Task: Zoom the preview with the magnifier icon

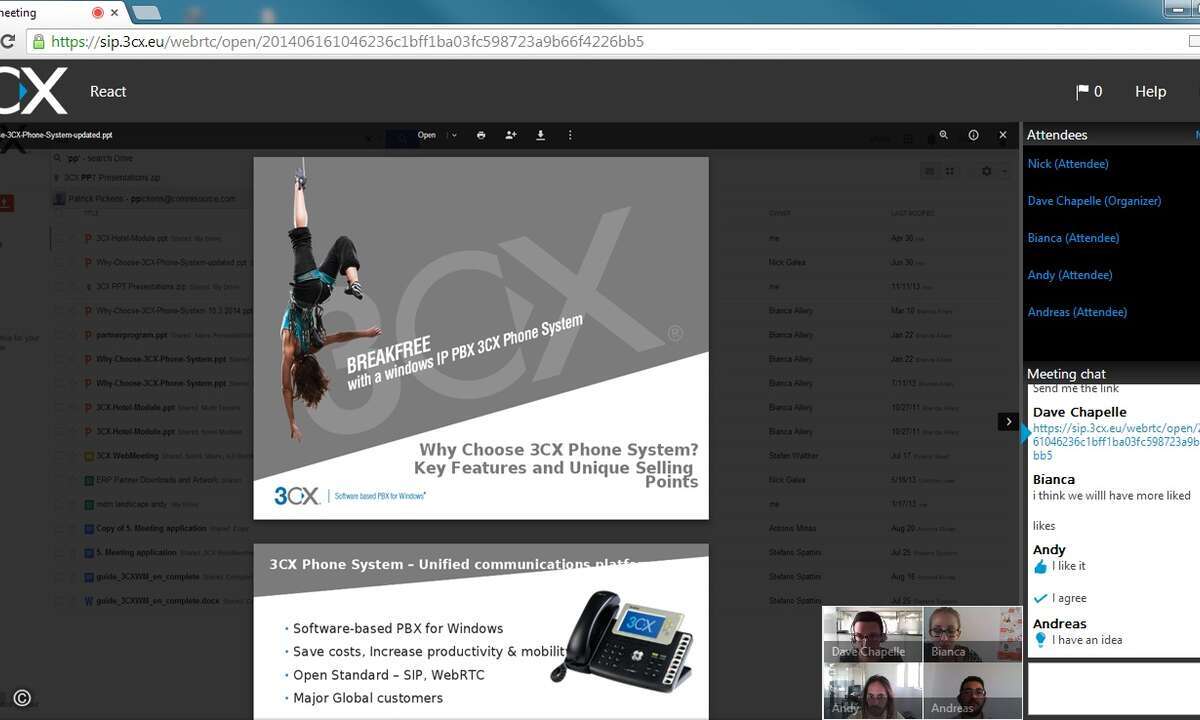Action: pyautogui.click(x=943, y=135)
